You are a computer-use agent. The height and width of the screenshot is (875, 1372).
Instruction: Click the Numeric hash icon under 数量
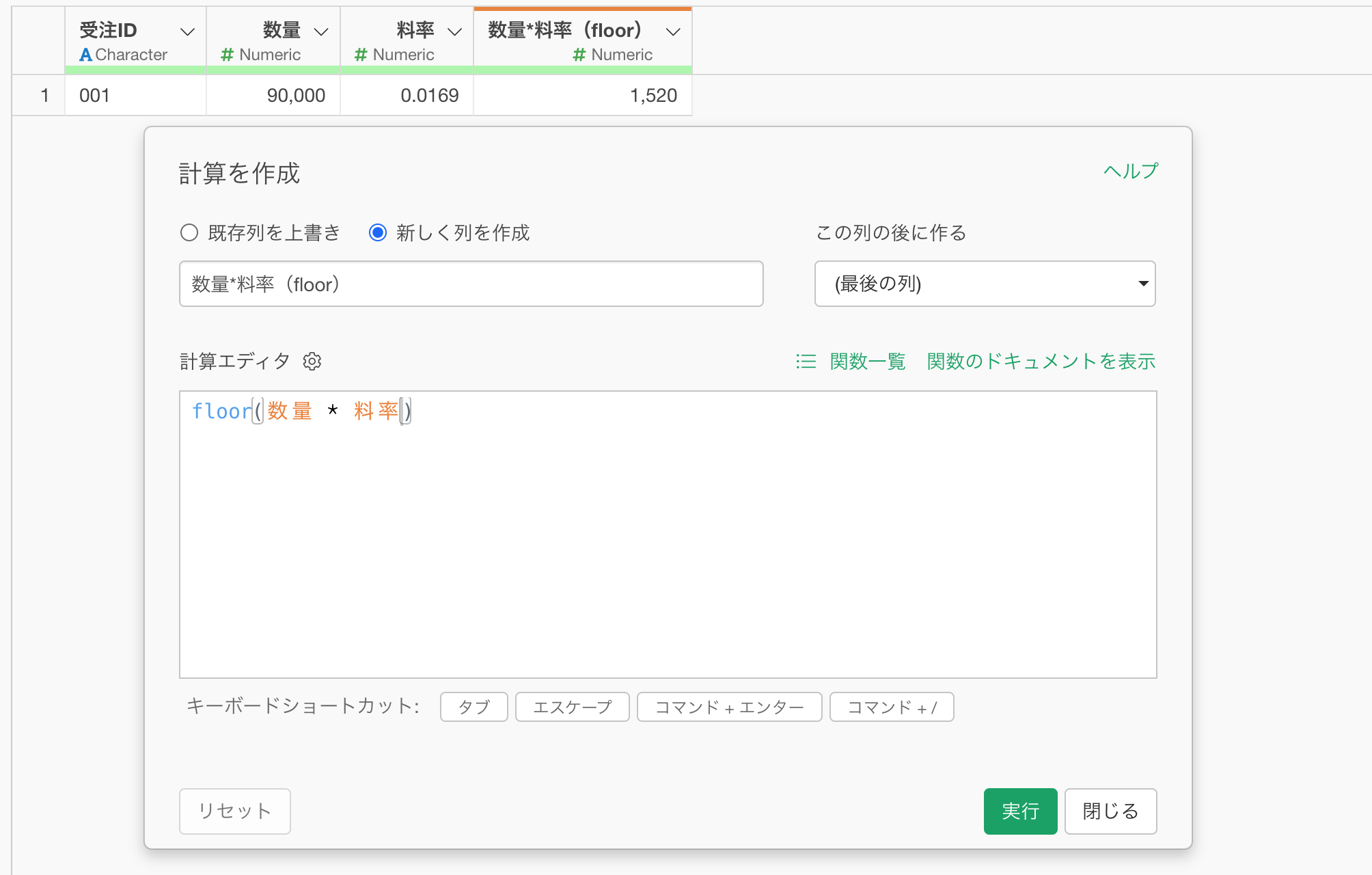click(x=227, y=55)
